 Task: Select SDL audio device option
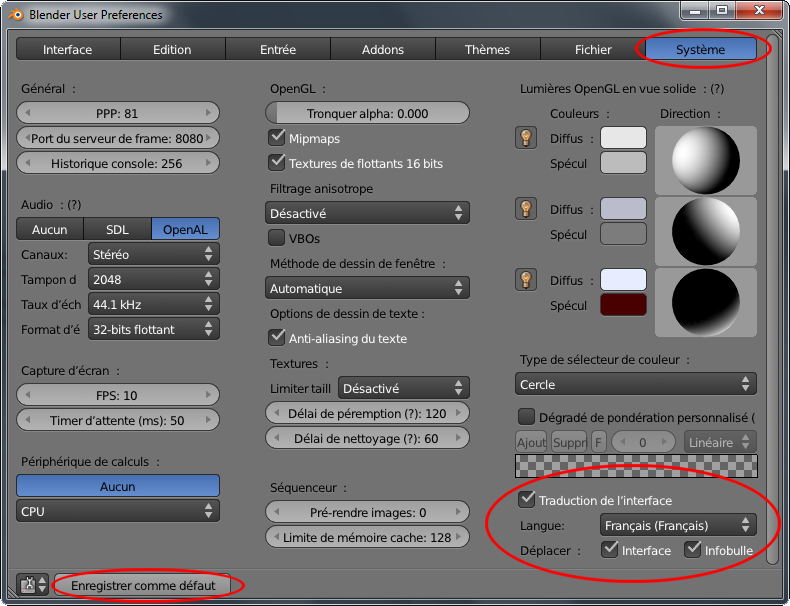click(117, 229)
